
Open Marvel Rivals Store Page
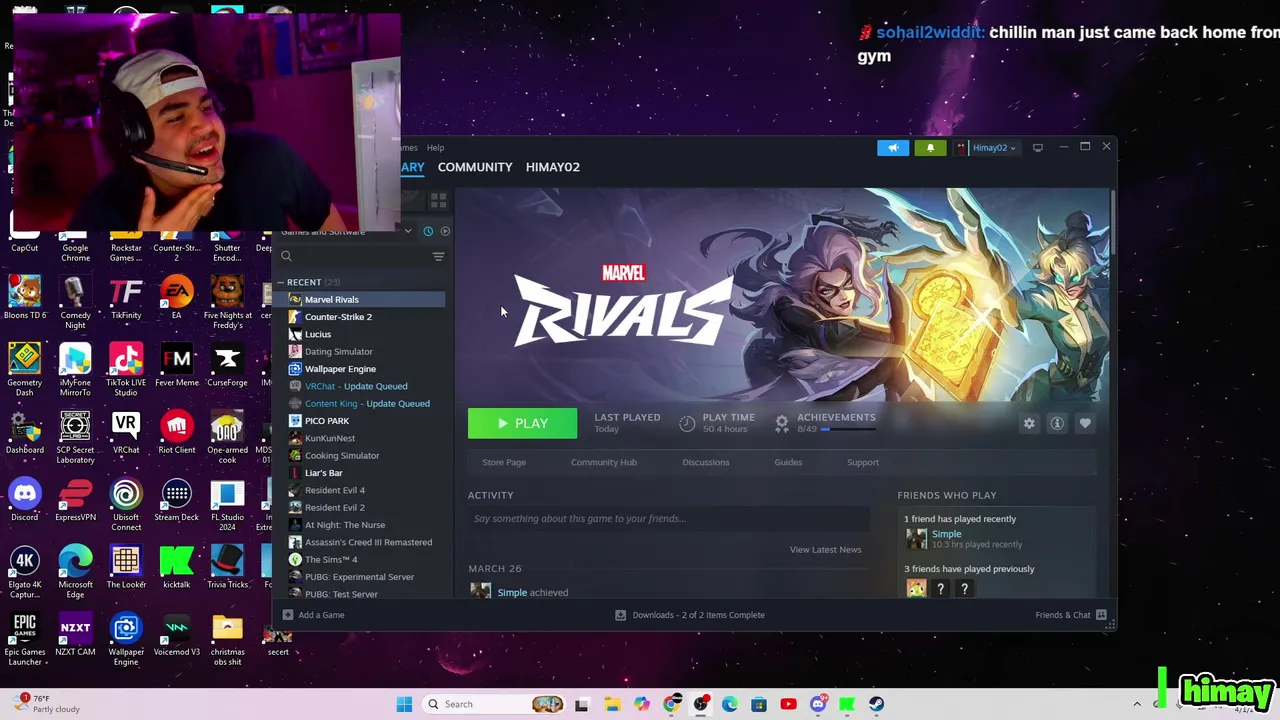(504, 462)
